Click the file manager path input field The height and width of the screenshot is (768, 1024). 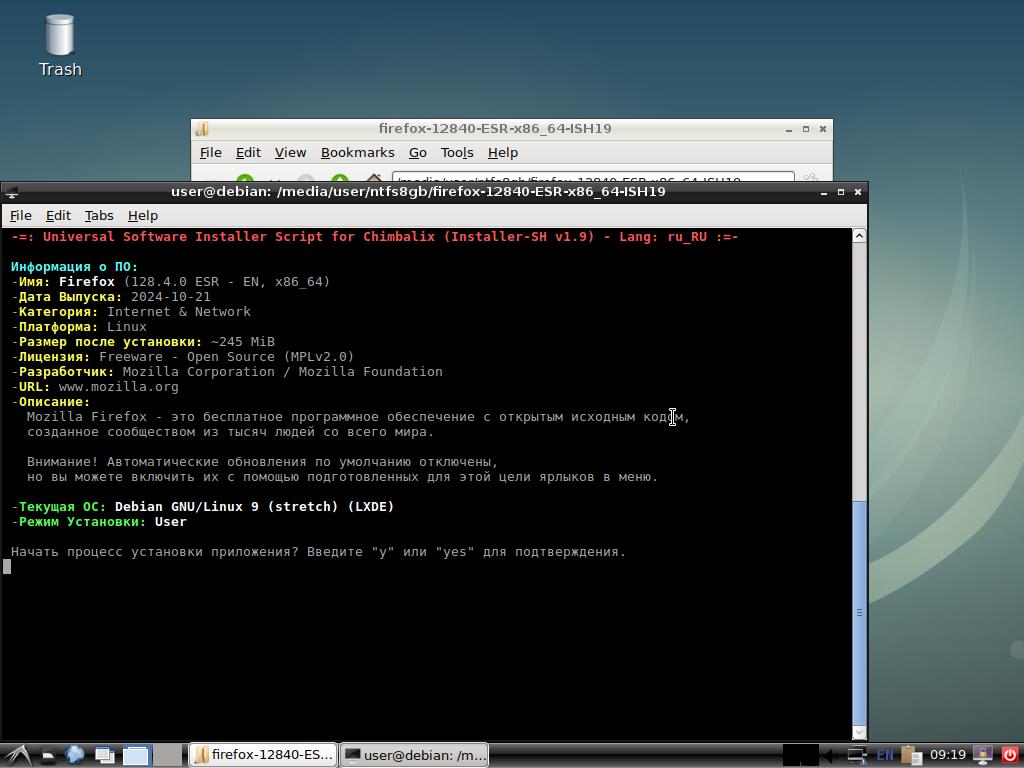click(x=593, y=177)
